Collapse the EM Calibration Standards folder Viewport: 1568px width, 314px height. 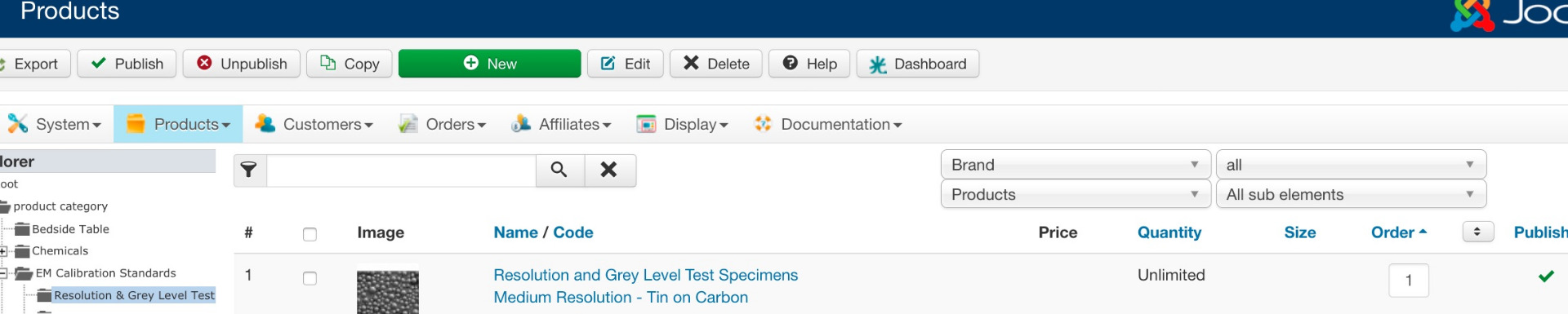[x=3, y=273]
